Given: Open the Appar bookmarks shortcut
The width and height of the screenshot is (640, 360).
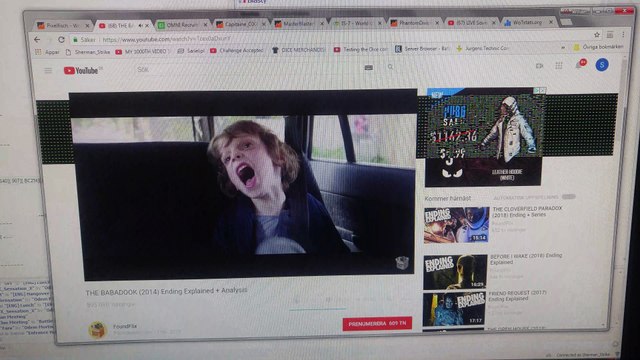Looking at the screenshot, I should tap(47, 52).
